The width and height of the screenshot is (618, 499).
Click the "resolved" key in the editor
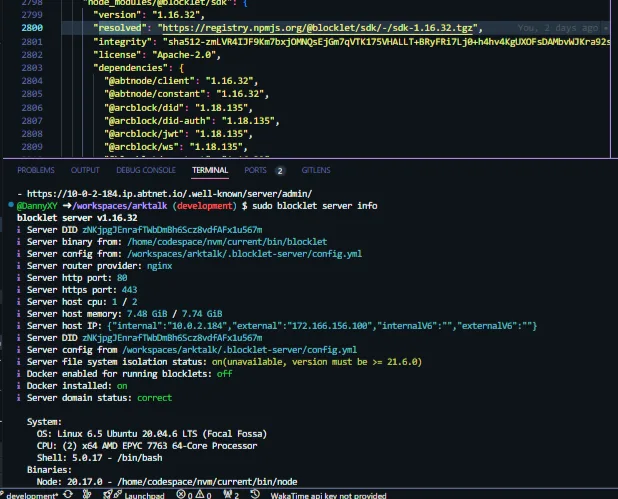(120, 28)
